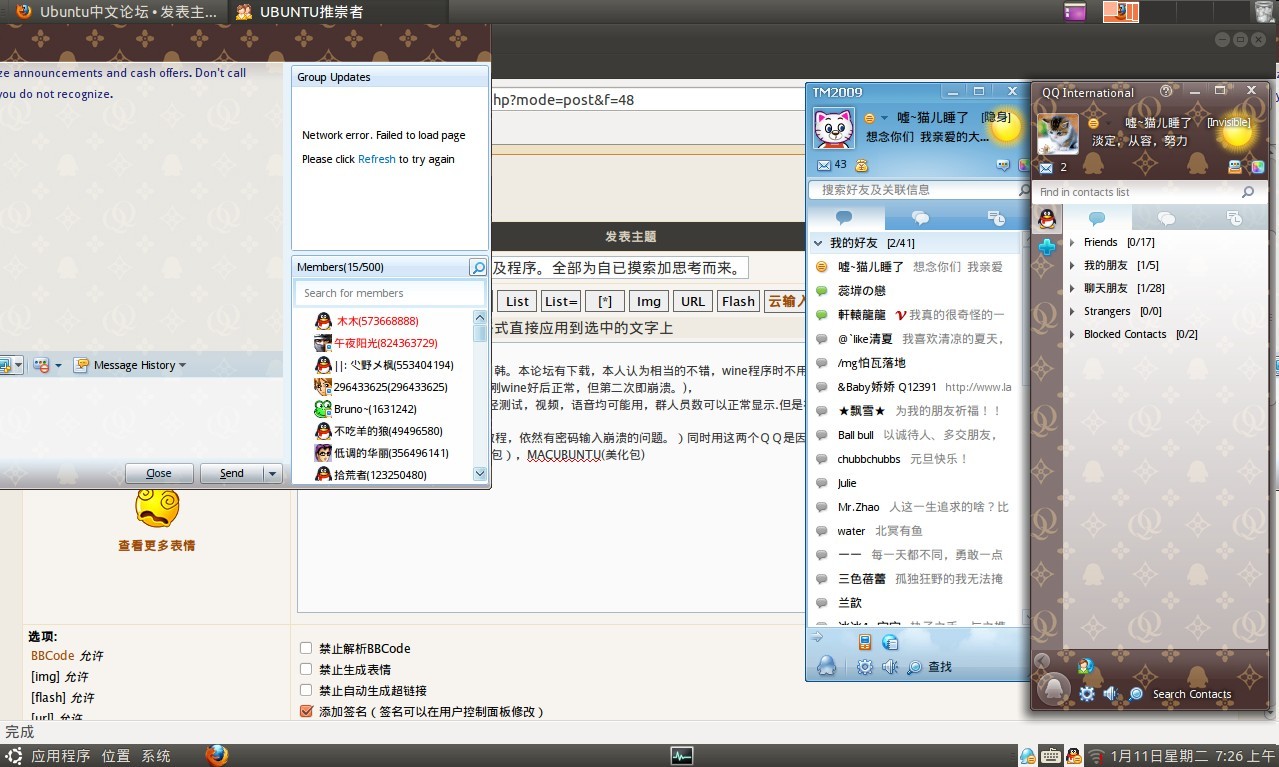The height and width of the screenshot is (767, 1279).
Task: Toggle 禁止自动生成超链接 checkbox
Action: 307,690
